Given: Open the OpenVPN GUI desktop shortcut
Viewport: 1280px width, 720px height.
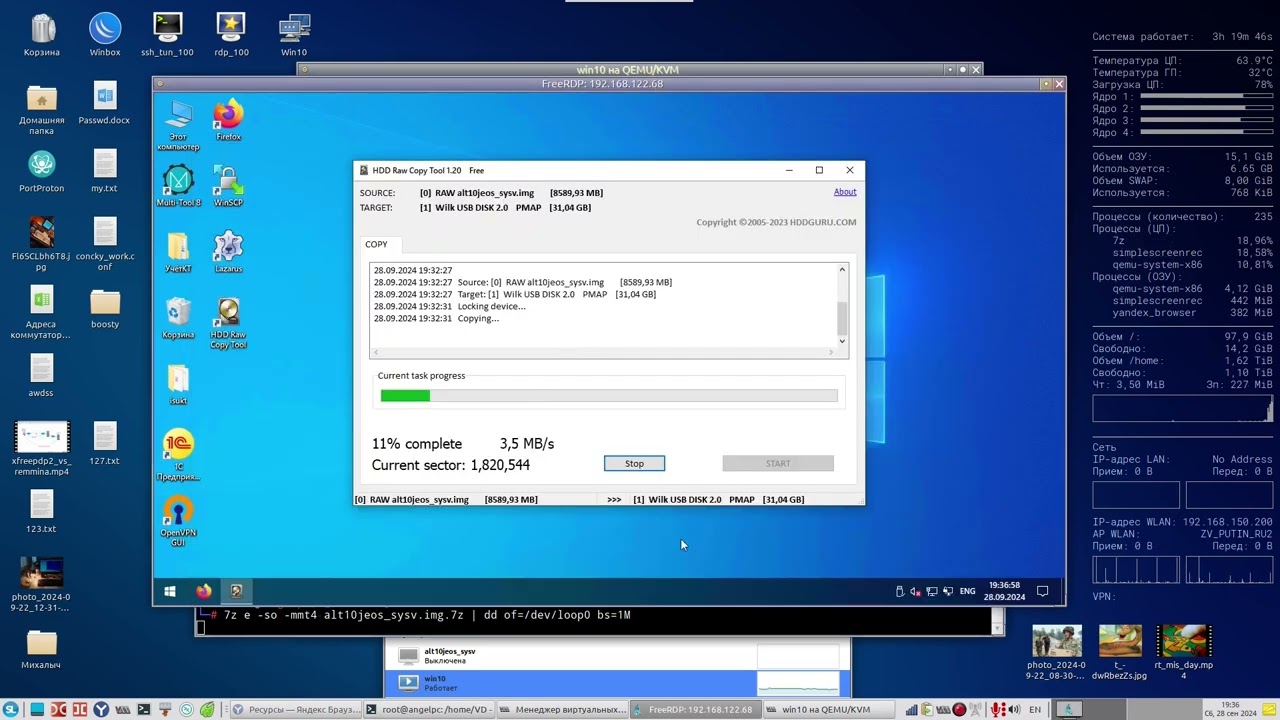Looking at the screenshot, I should pyautogui.click(x=178, y=521).
